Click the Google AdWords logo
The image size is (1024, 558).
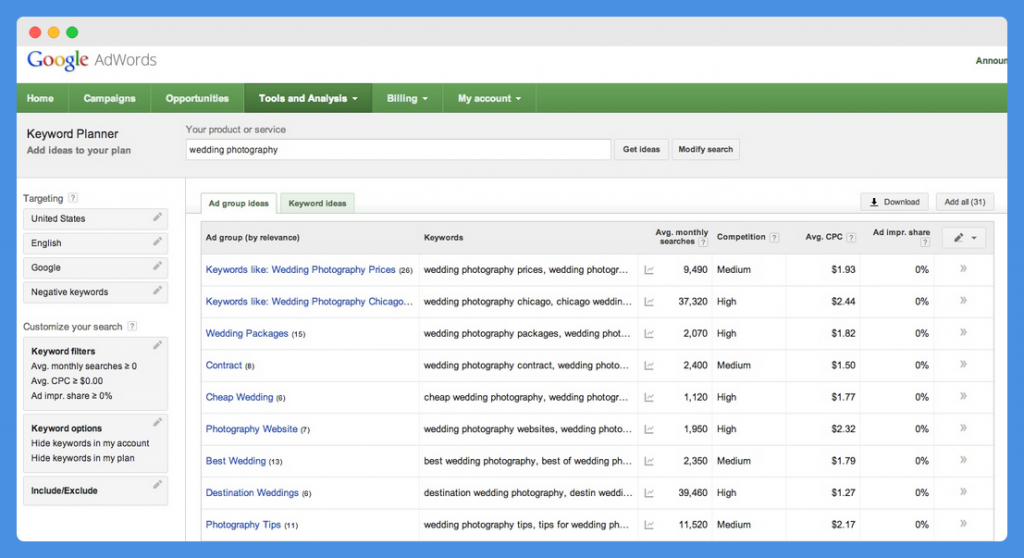[92, 60]
